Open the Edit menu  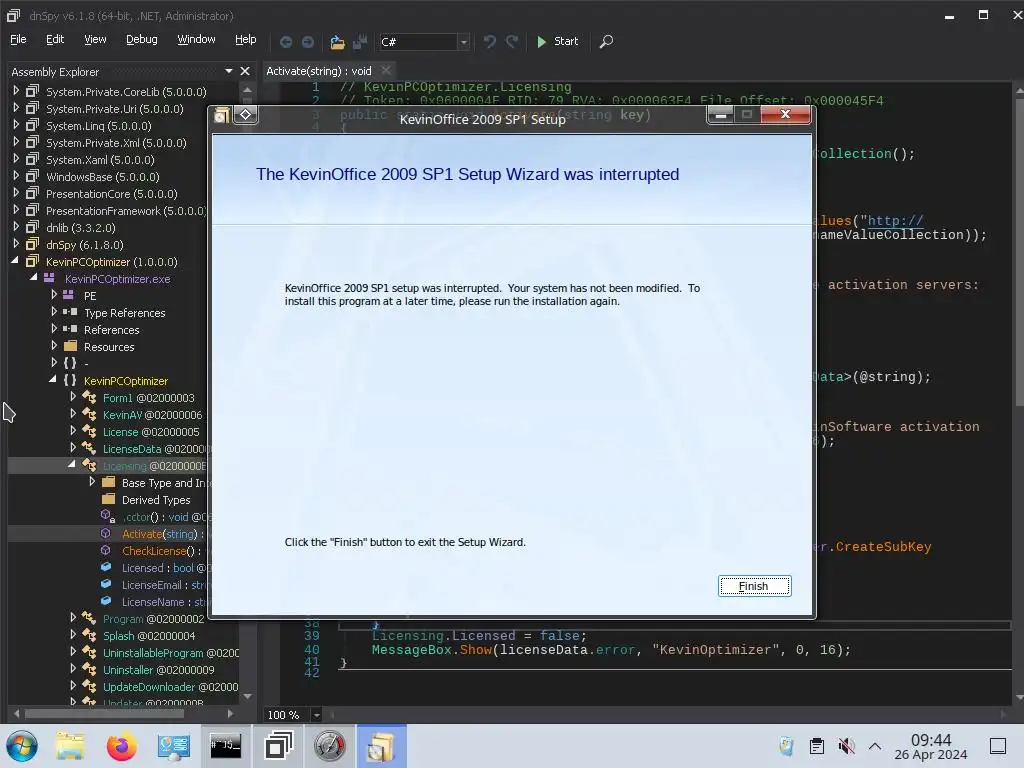point(55,39)
